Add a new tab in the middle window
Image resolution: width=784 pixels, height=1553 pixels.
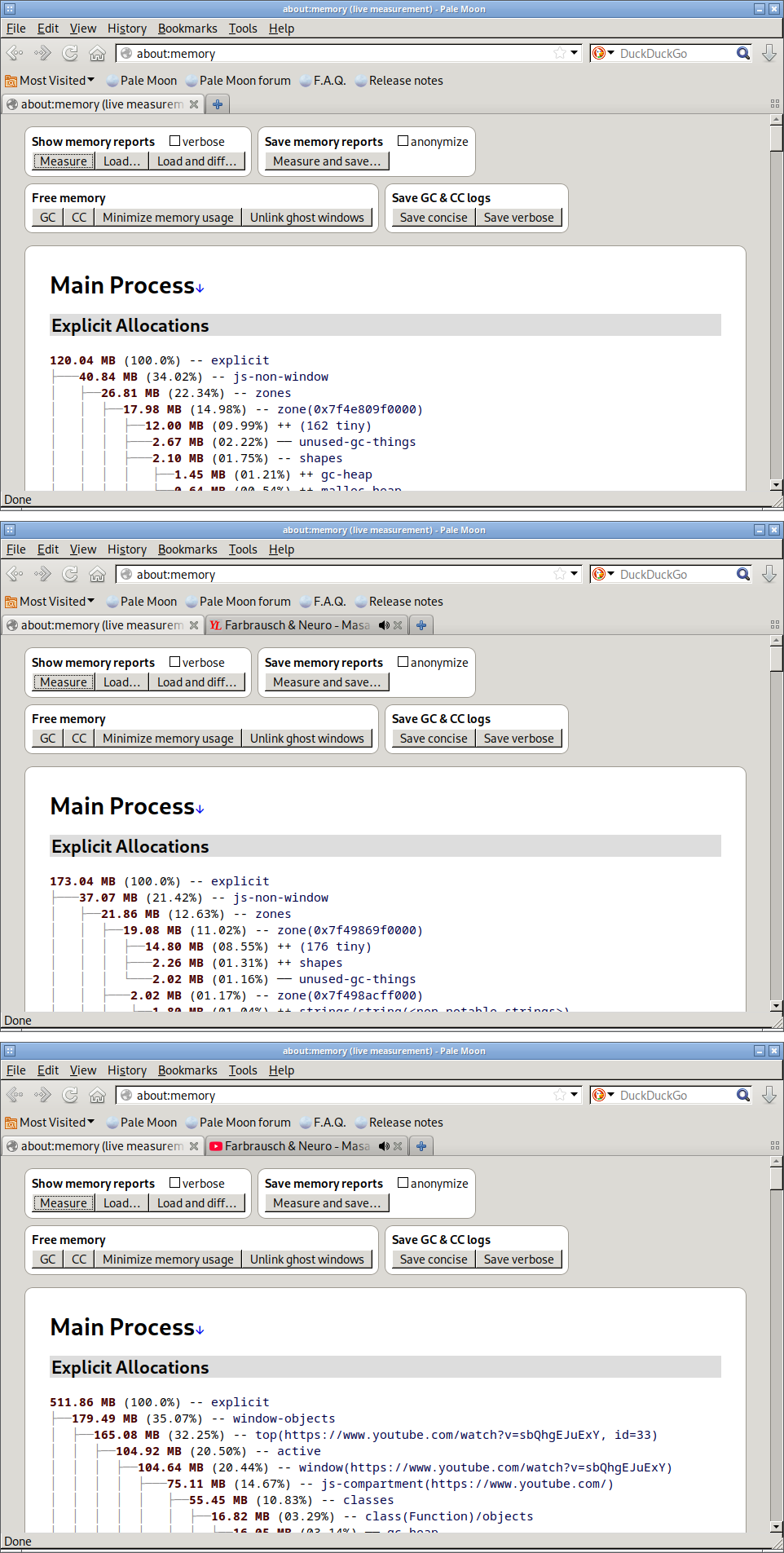point(421,625)
